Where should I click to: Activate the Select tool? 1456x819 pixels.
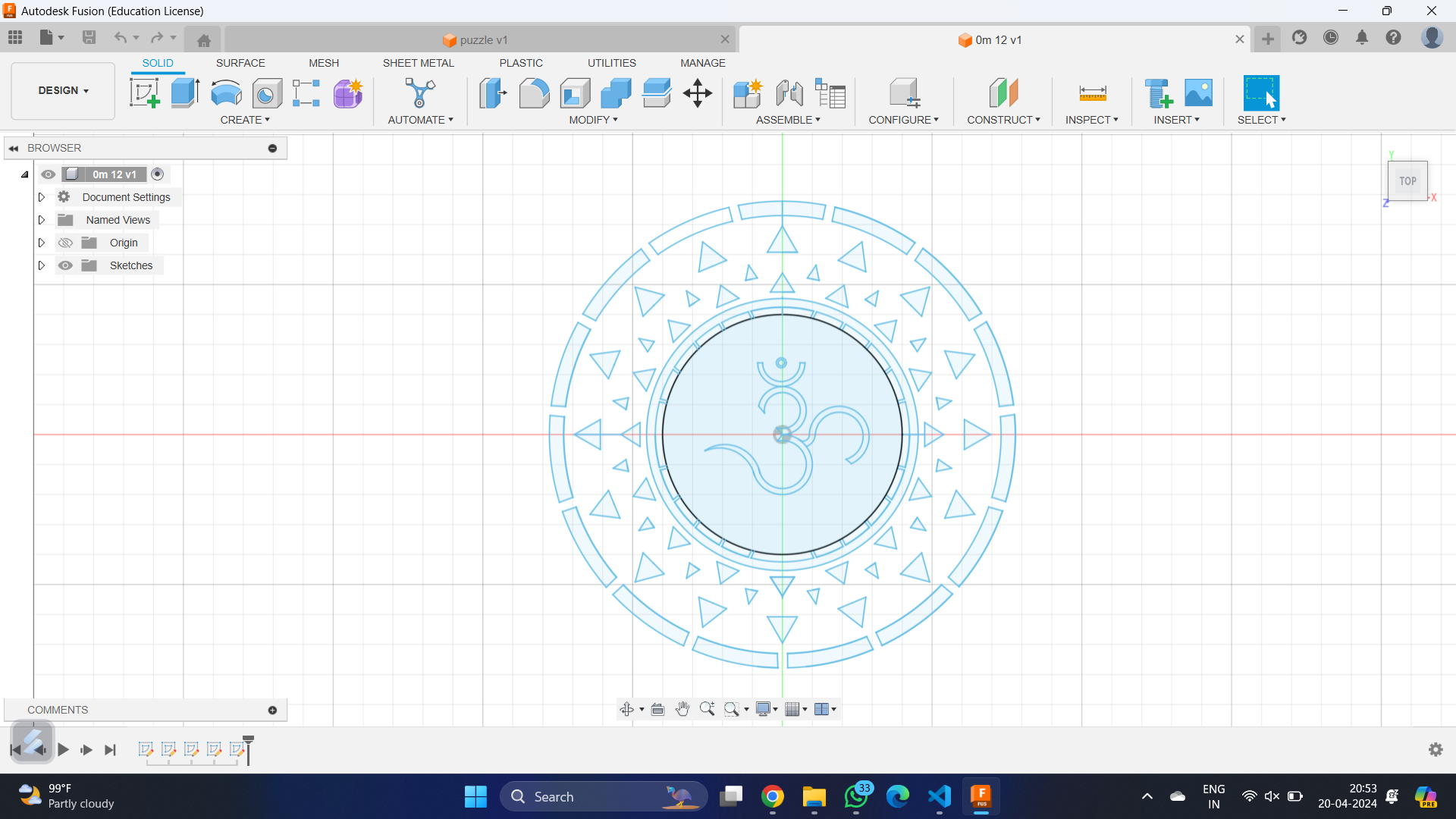tap(1261, 93)
